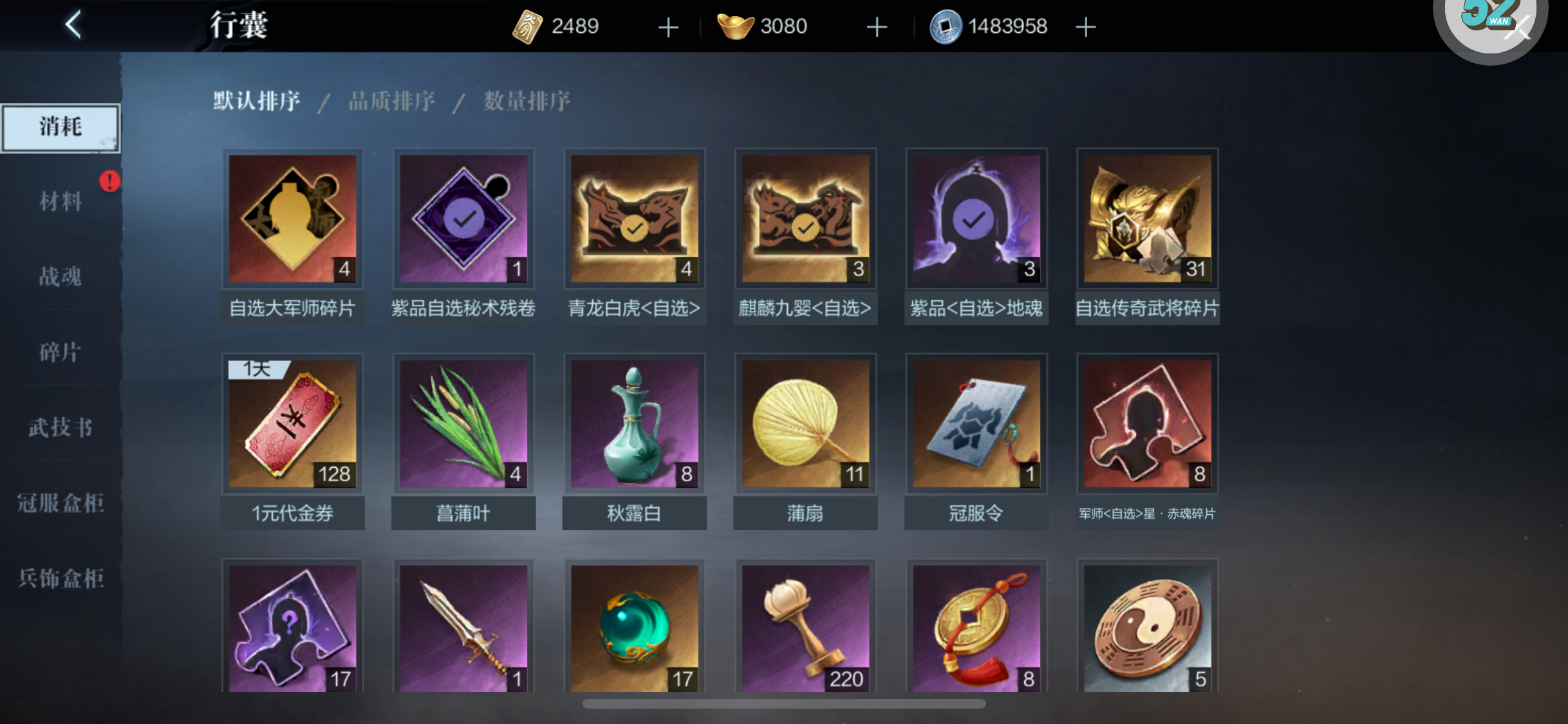Sort items by 数量排序
This screenshot has height=724, width=1568.
point(527,101)
